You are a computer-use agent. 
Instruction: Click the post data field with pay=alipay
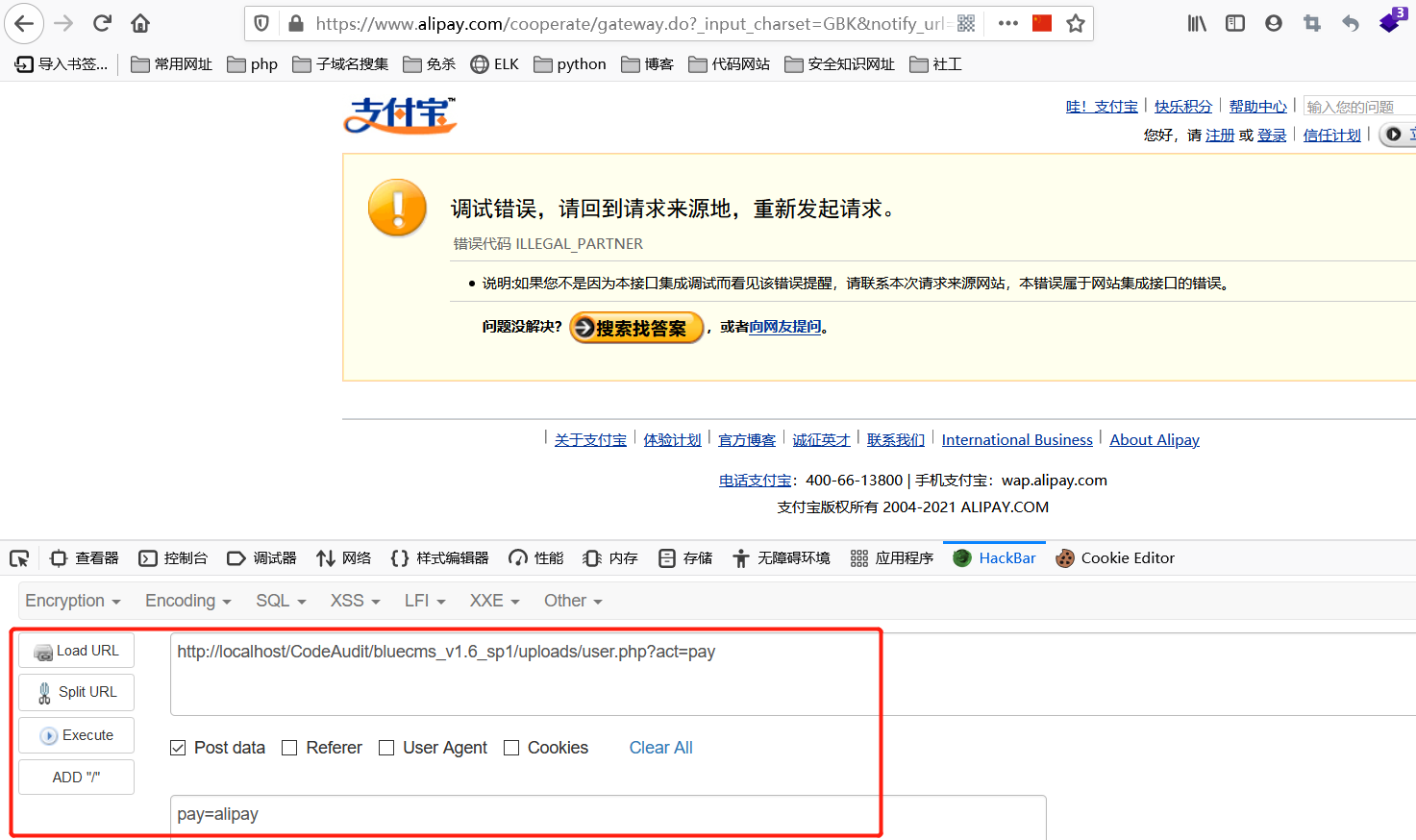(608, 817)
